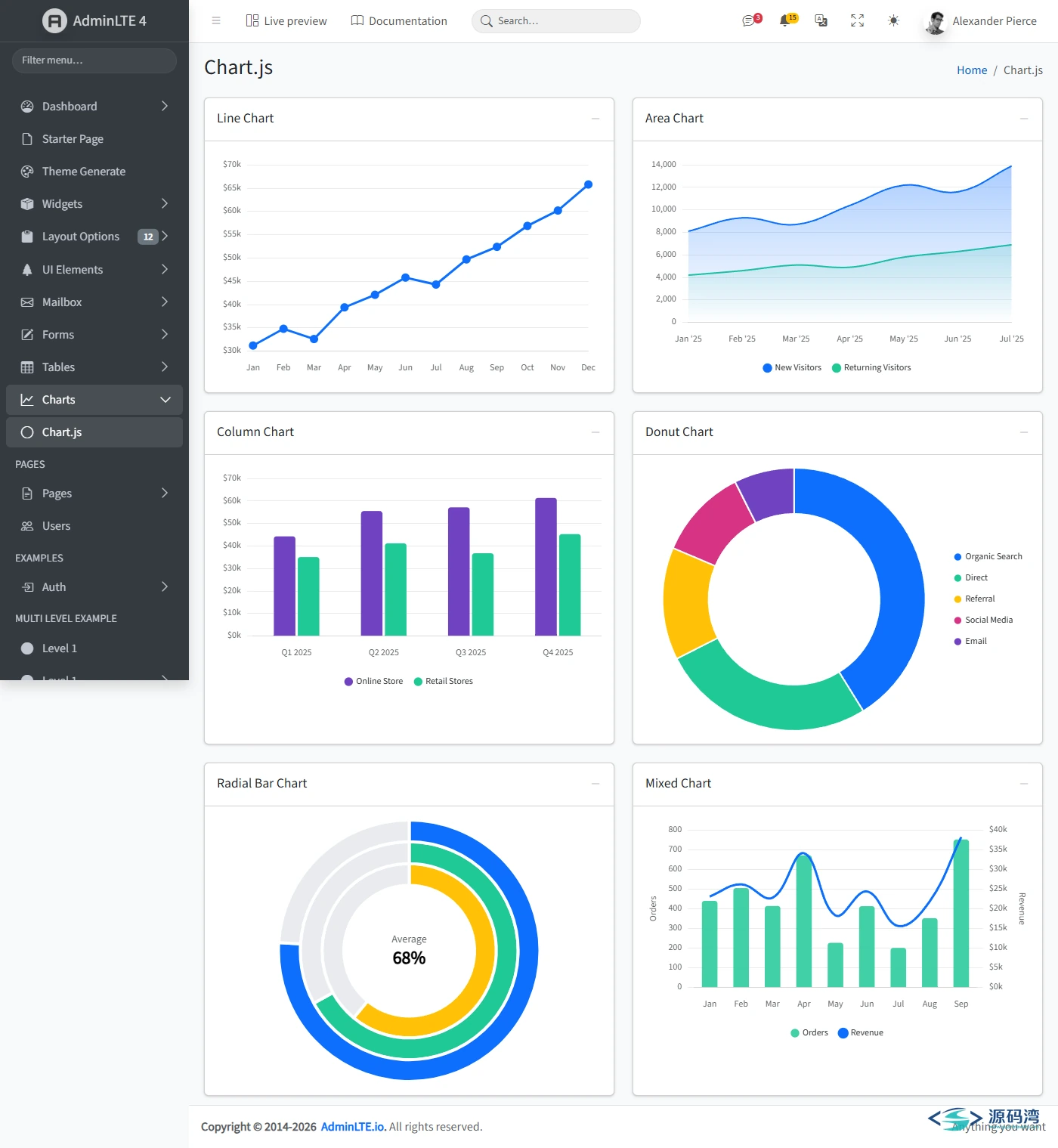
Task: Expand the Pages submenu chevron
Action: (x=165, y=494)
